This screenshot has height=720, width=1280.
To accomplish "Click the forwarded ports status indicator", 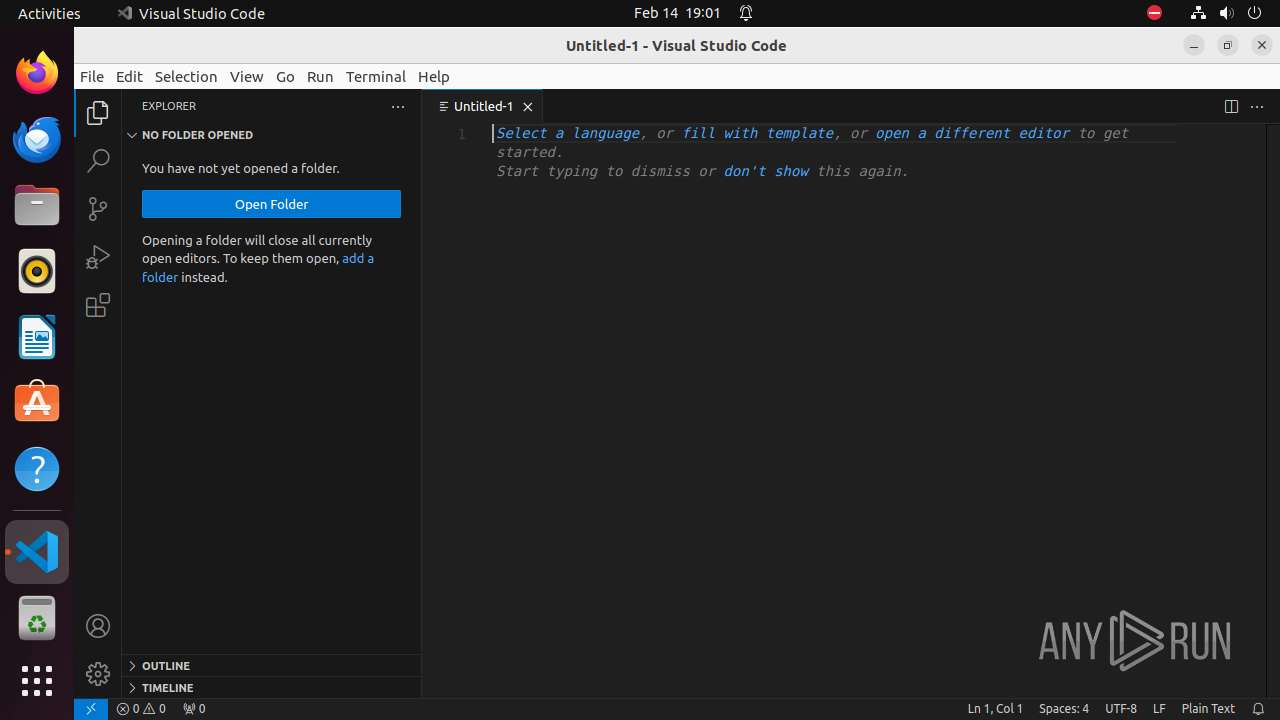I will (194, 708).
